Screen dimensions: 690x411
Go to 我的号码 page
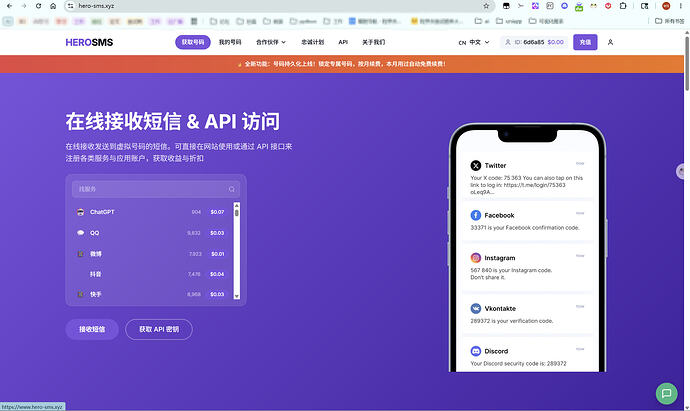pyautogui.click(x=230, y=42)
